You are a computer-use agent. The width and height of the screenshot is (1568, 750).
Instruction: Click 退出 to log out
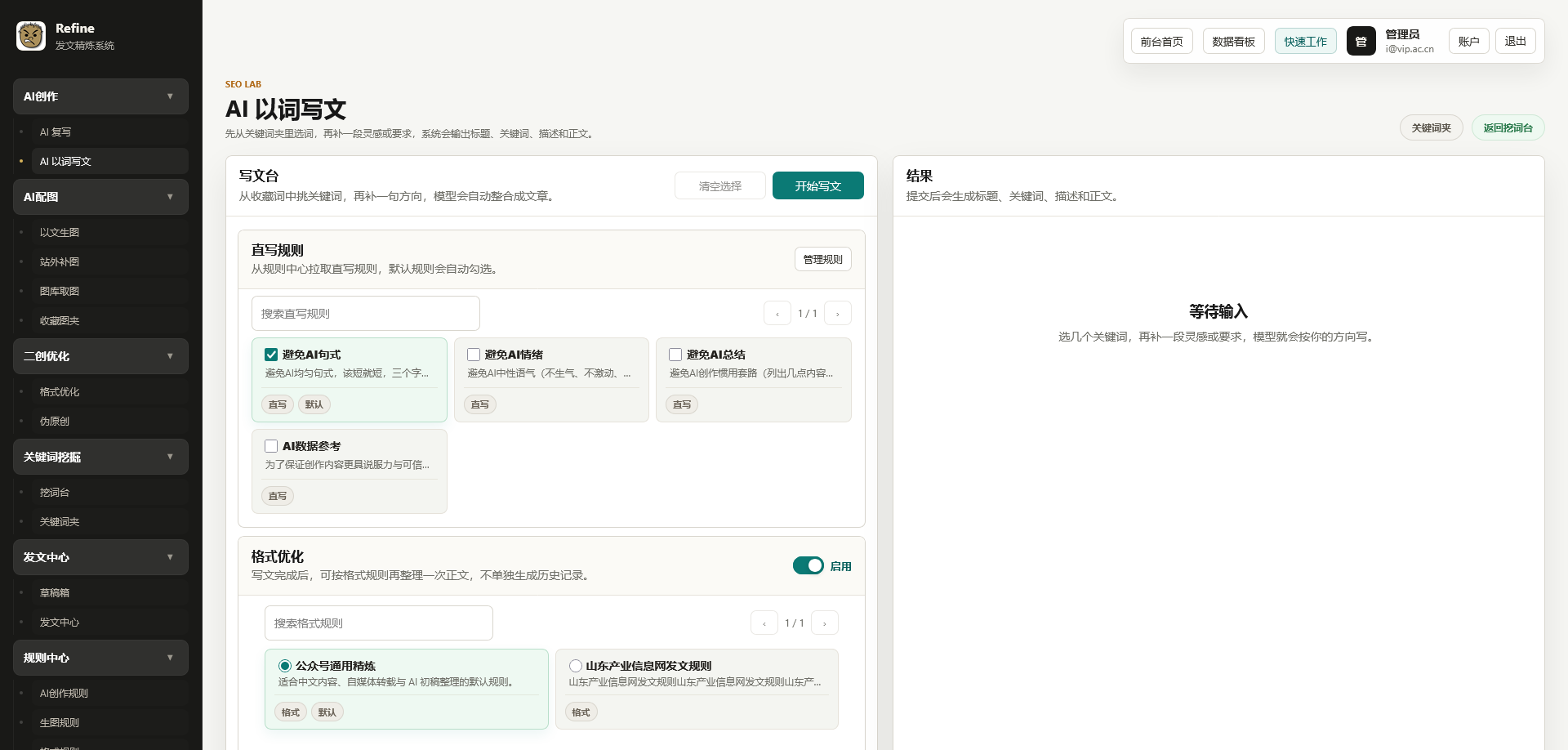1515,41
